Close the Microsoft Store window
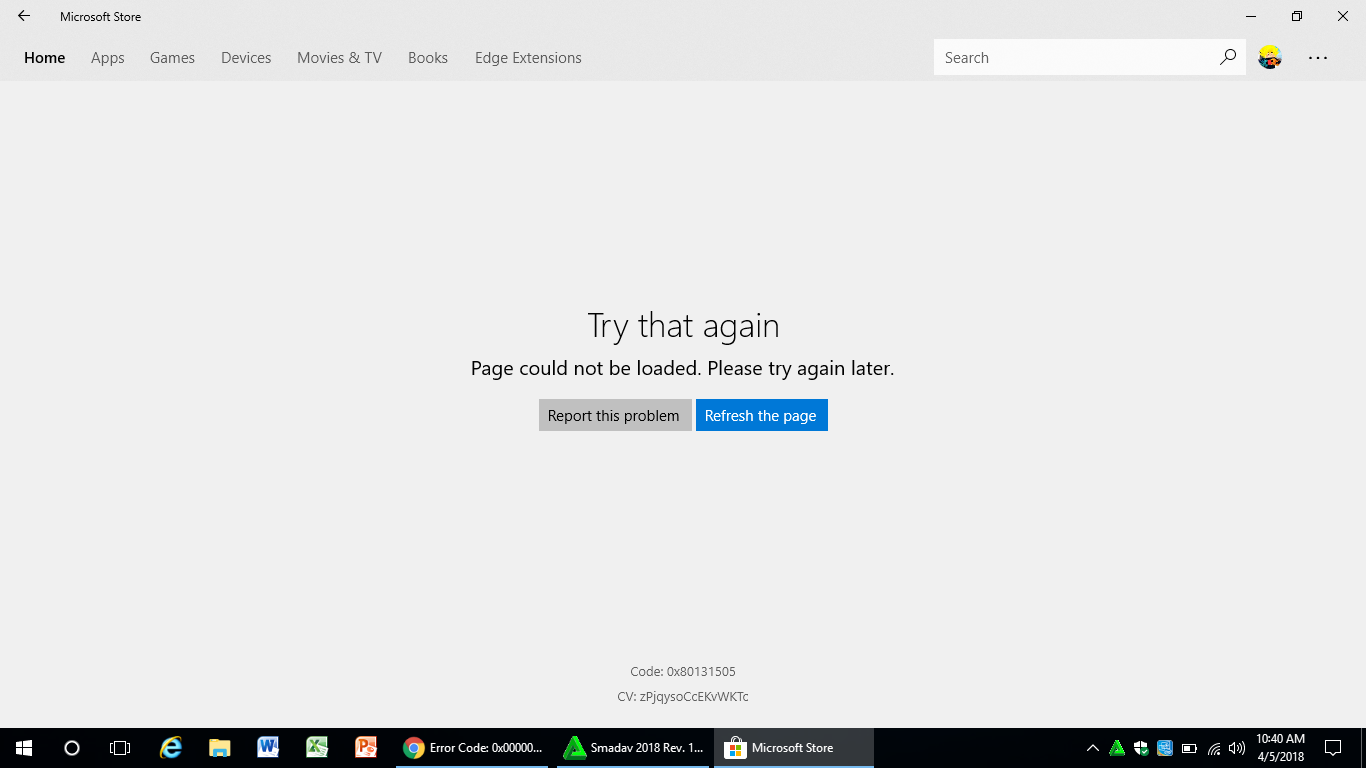 (1343, 16)
